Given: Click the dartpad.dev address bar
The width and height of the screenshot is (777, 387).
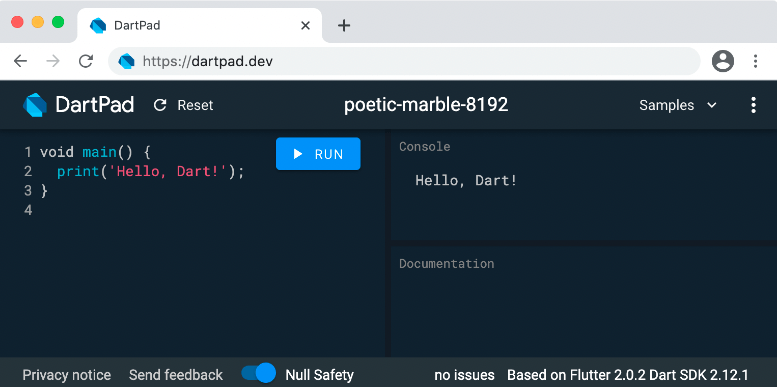Looking at the screenshot, I should click(404, 61).
